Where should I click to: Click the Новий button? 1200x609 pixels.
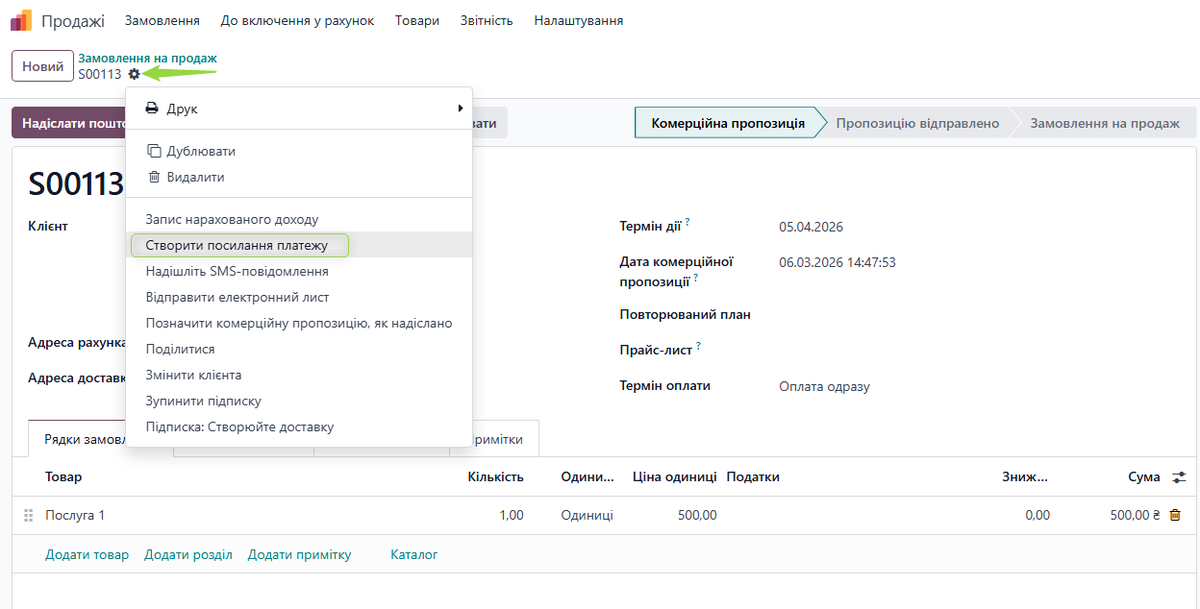pos(43,66)
